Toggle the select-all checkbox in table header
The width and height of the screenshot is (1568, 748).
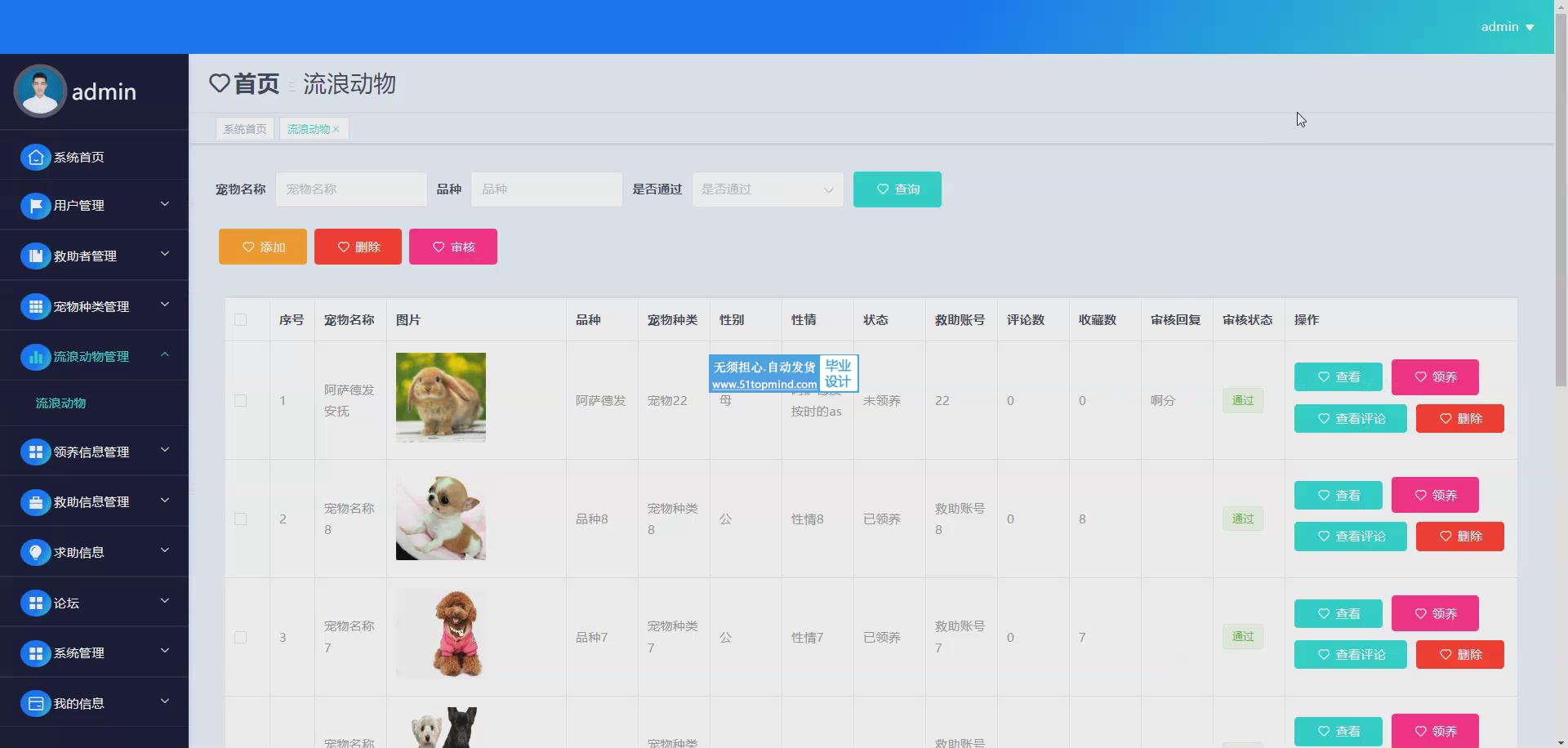click(x=240, y=320)
